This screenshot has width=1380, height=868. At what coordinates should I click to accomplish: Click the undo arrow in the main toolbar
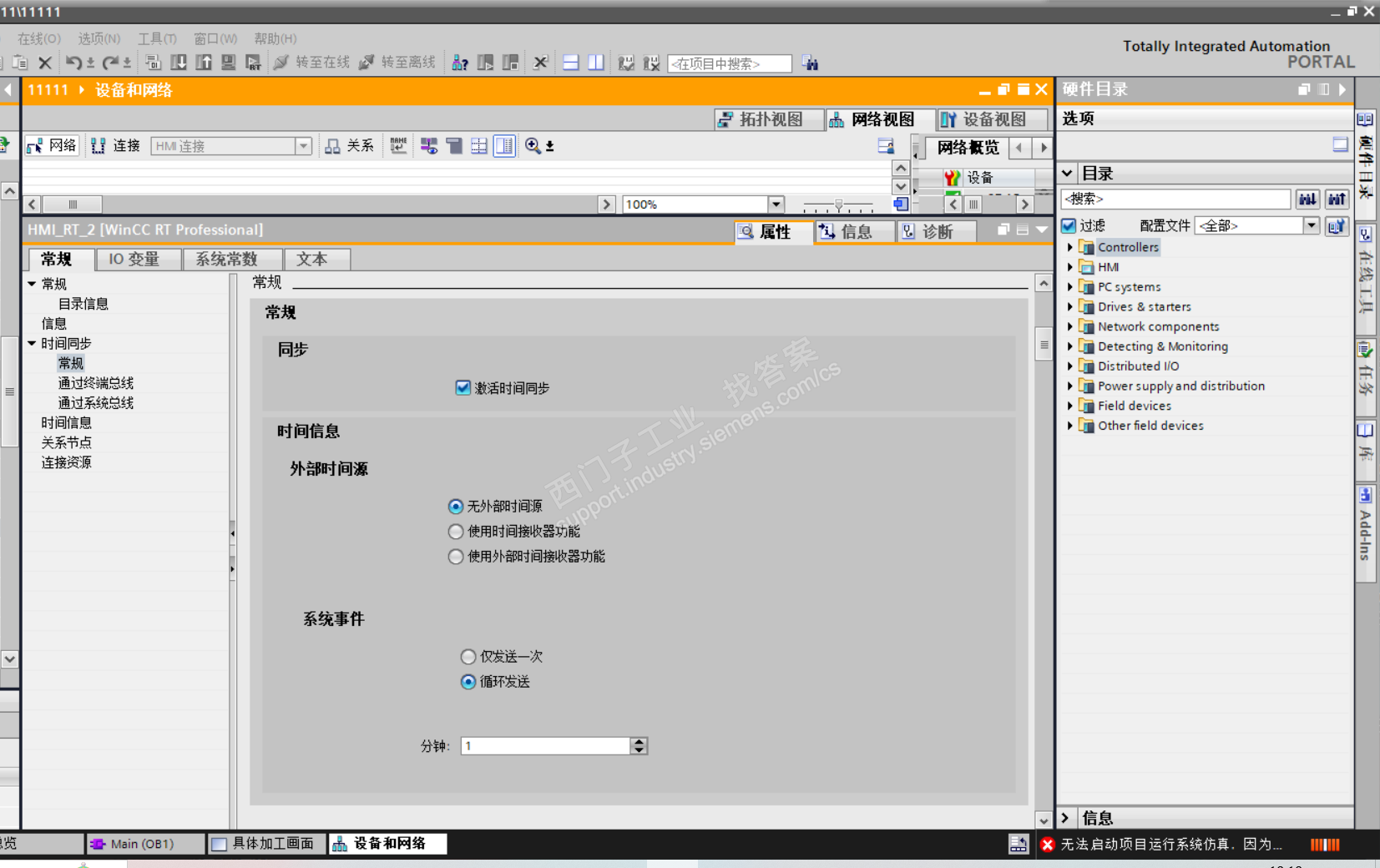(73, 63)
